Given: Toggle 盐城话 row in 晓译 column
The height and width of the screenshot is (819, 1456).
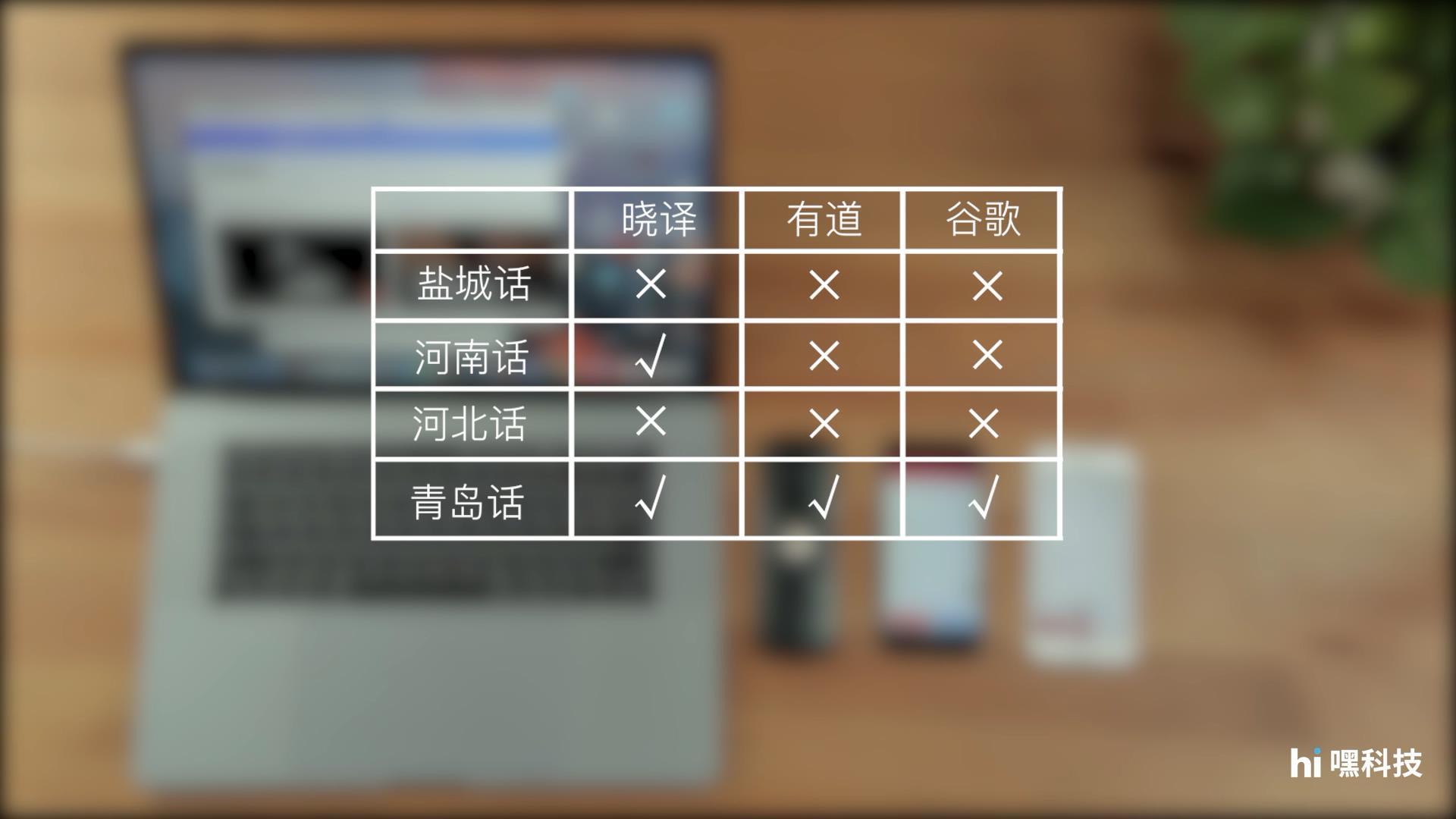Looking at the screenshot, I should (x=656, y=284).
